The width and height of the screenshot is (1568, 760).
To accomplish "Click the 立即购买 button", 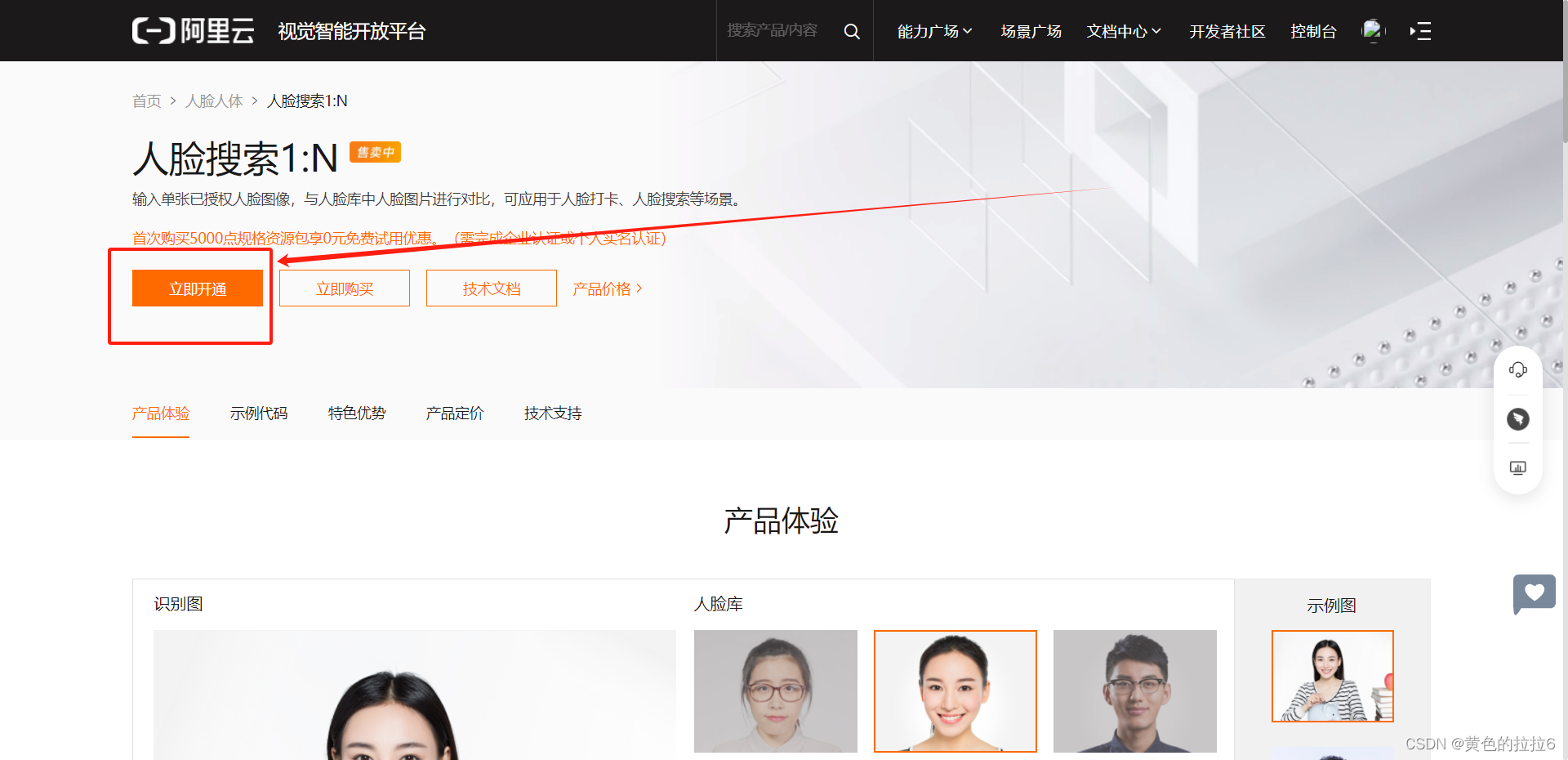I will (345, 288).
